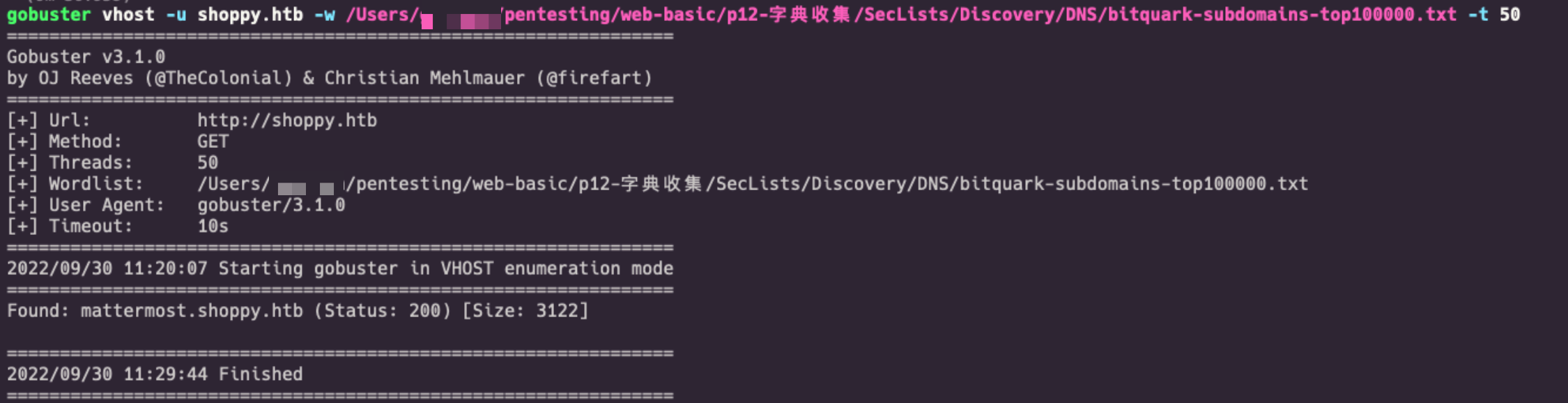Image resolution: width=1568 pixels, height=403 pixels.
Task: Click the found host "mattermost.shoppy.htb"
Action: pyautogui.click(x=192, y=311)
